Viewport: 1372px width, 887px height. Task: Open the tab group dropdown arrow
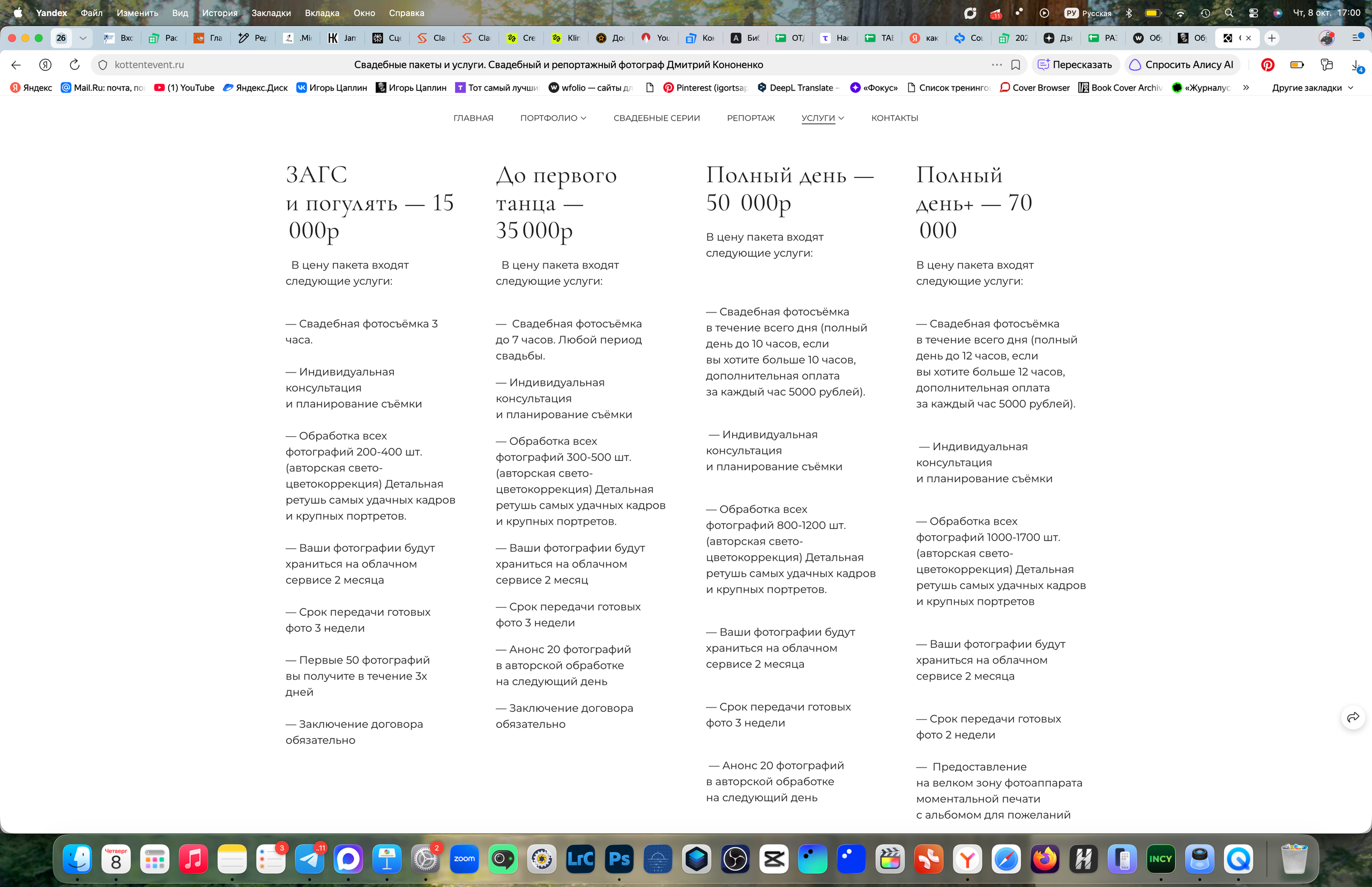click(x=83, y=38)
